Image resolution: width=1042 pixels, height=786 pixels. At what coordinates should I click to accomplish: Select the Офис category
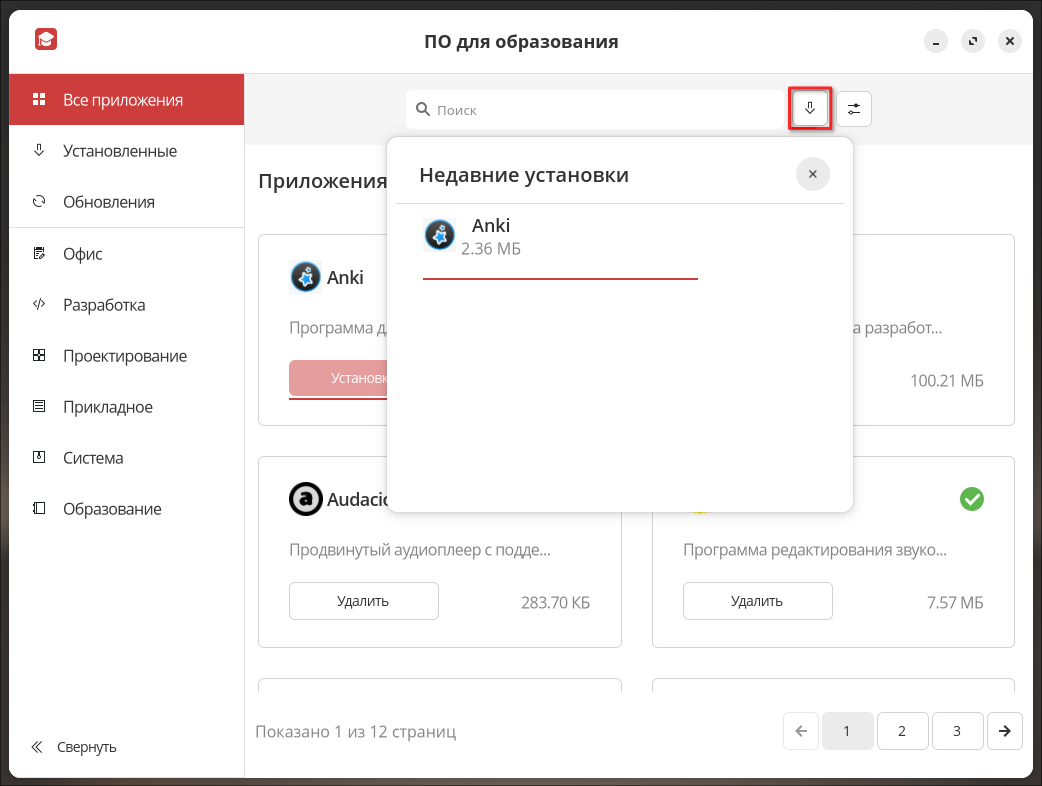[83, 254]
